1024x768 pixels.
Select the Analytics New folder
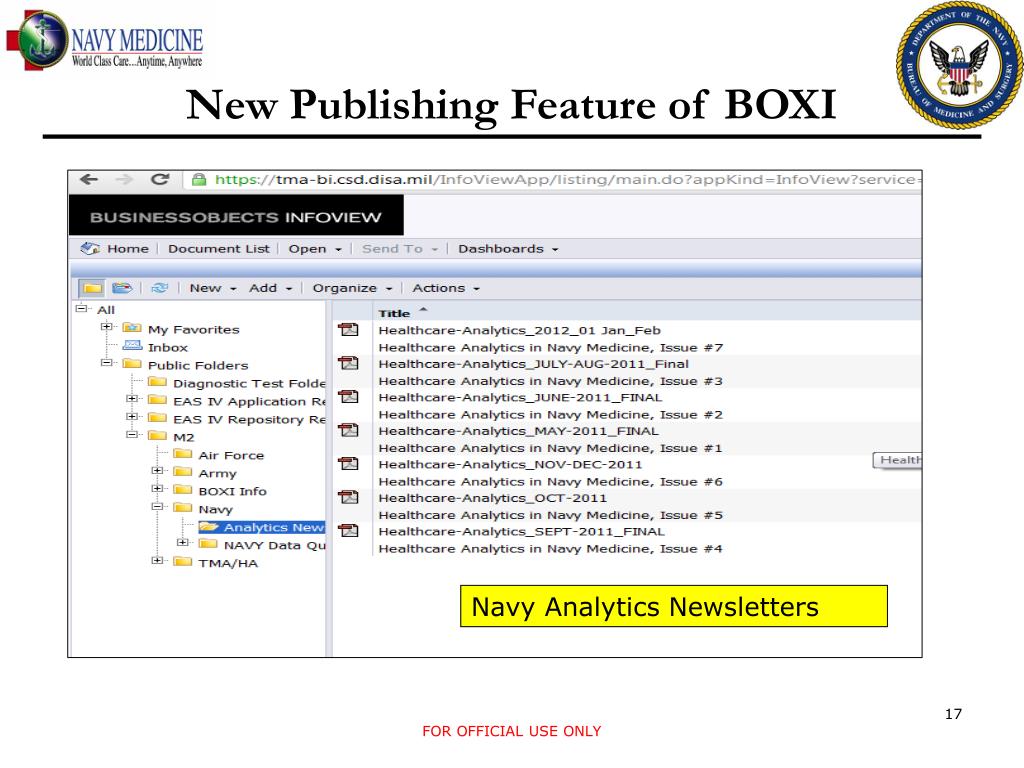pos(274,527)
